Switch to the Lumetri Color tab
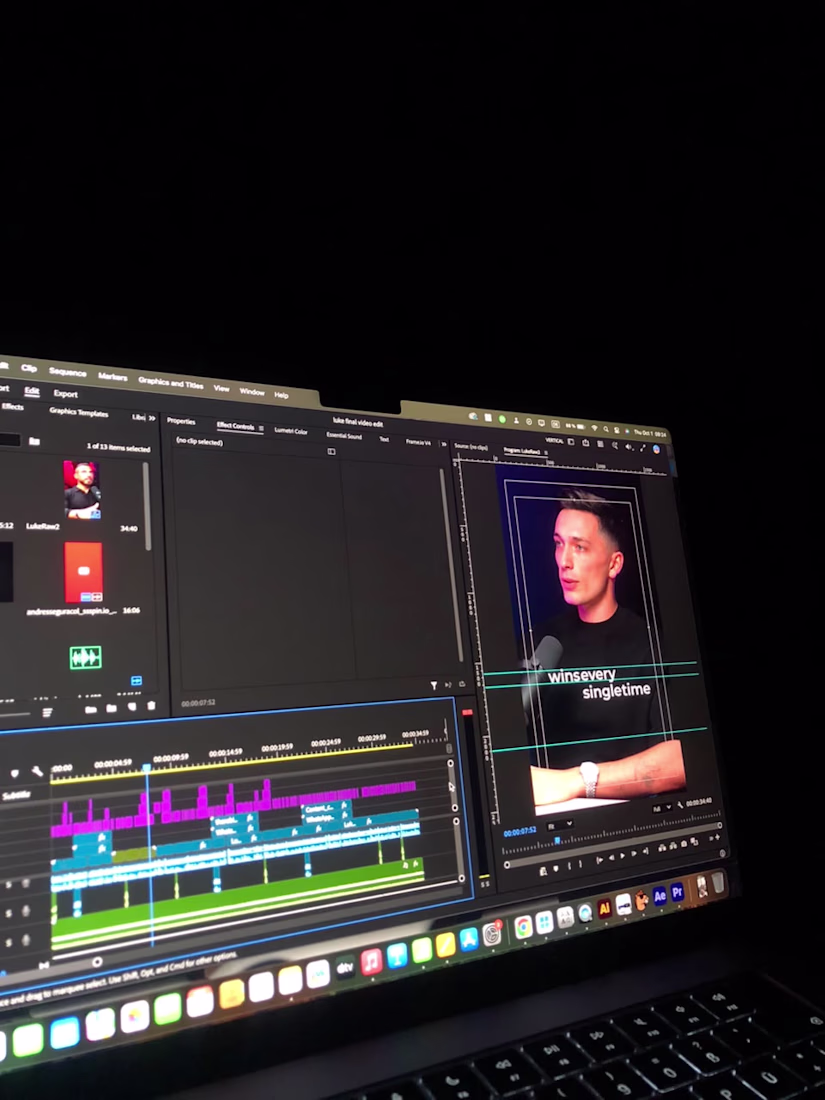The image size is (825, 1100). (x=290, y=431)
